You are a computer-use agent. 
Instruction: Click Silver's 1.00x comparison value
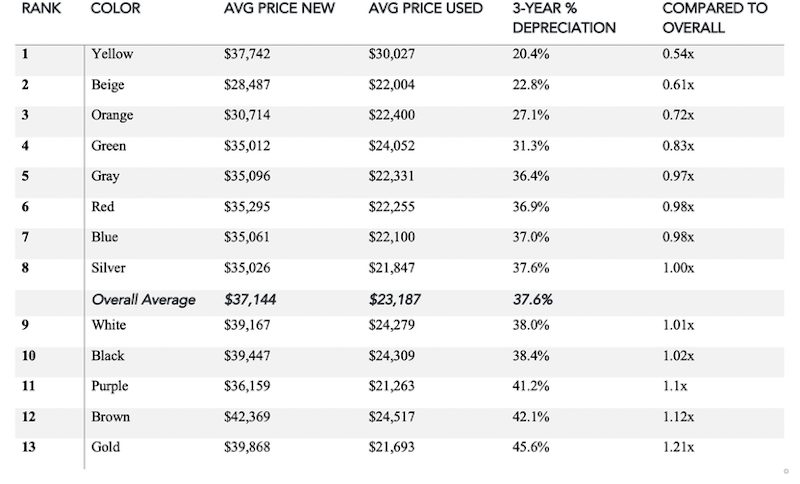click(679, 268)
